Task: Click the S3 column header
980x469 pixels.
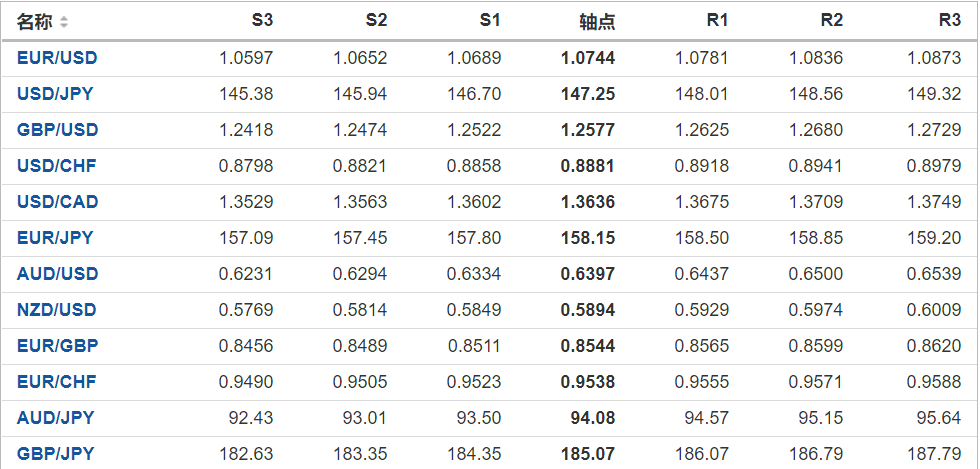Action: click(x=261, y=21)
